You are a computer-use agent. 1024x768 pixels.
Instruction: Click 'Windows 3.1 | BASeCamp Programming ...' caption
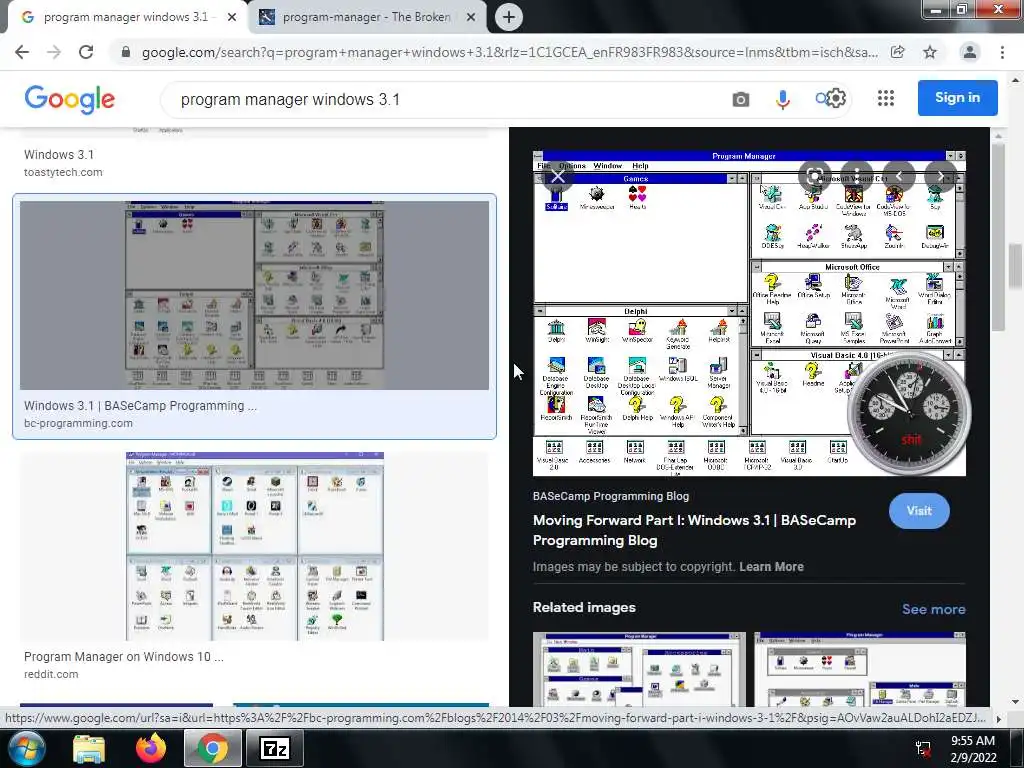(x=140, y=406)
